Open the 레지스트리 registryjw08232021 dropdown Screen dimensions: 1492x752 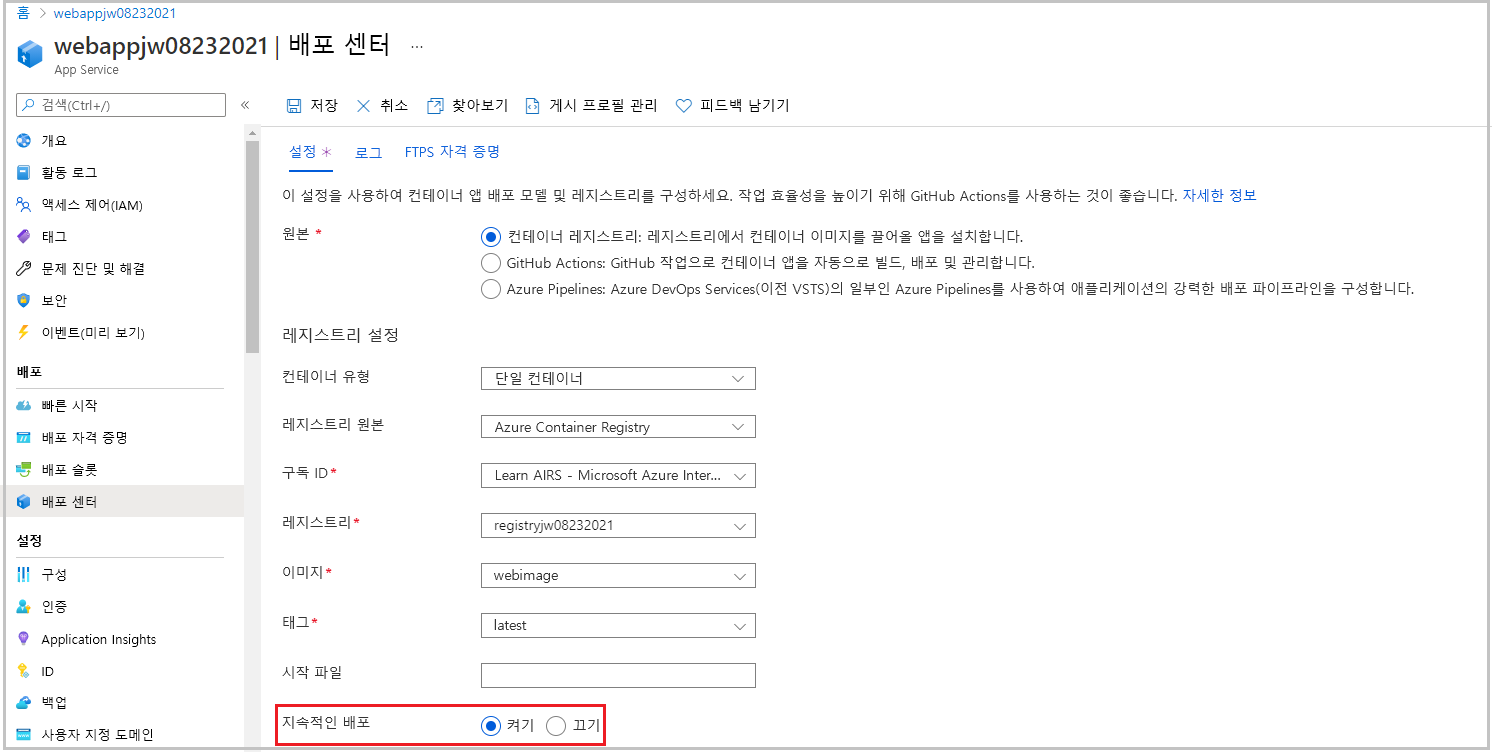point(618,525)
